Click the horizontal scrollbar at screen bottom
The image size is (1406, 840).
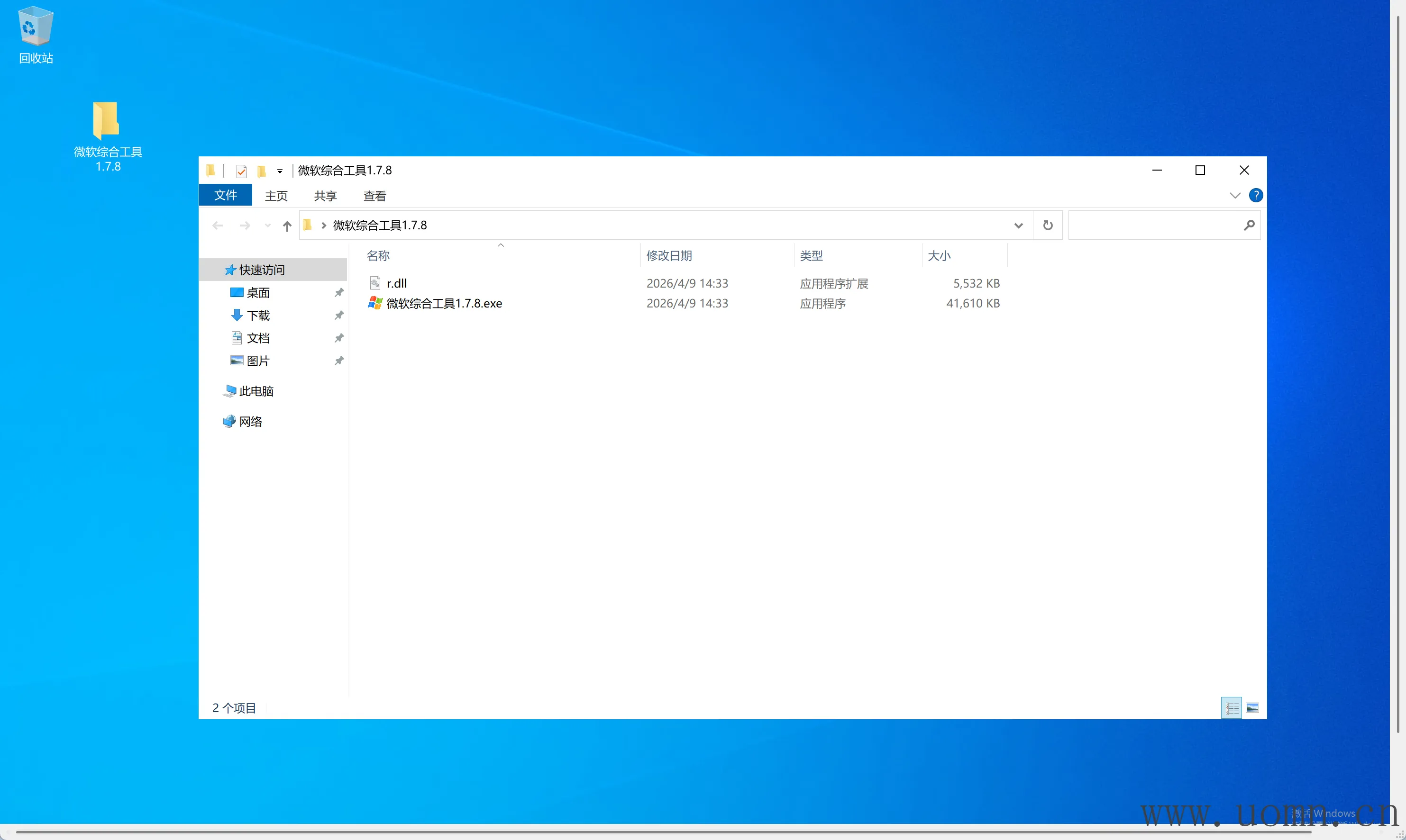pos(663,832)
